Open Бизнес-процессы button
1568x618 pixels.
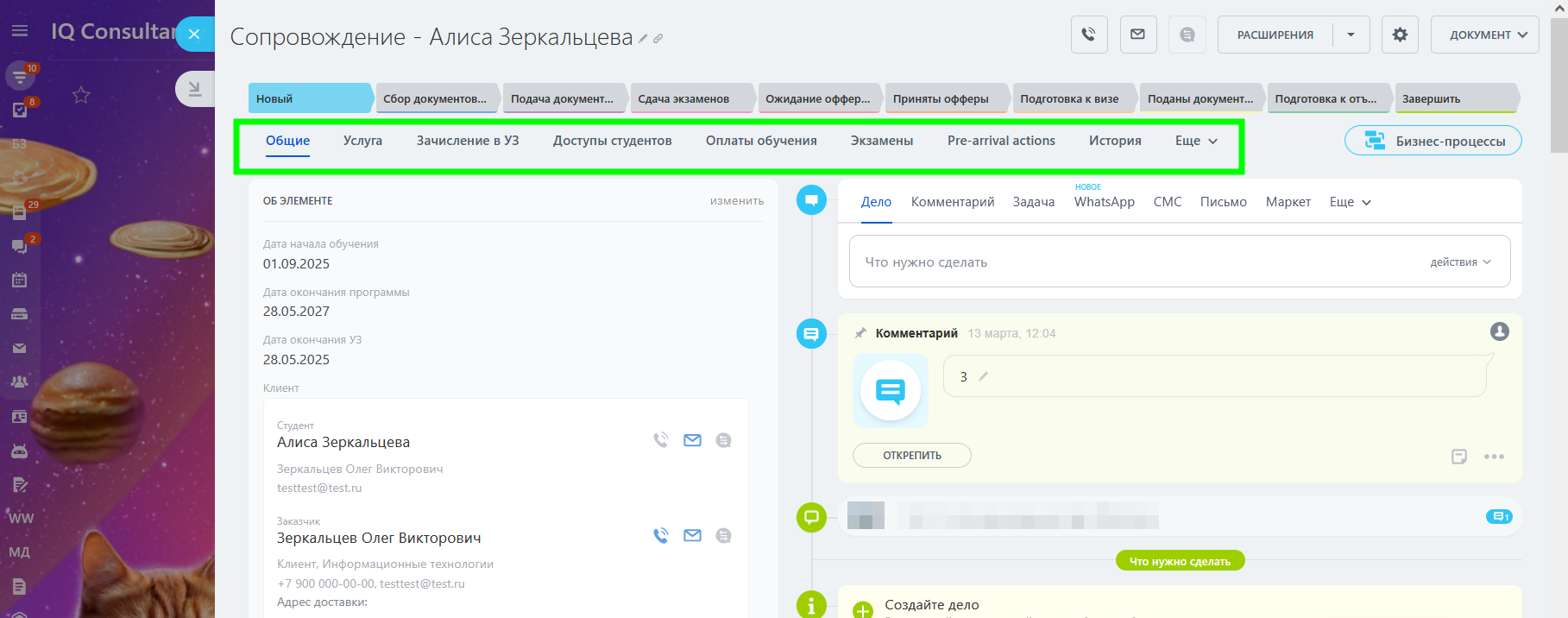(1433, 141)
